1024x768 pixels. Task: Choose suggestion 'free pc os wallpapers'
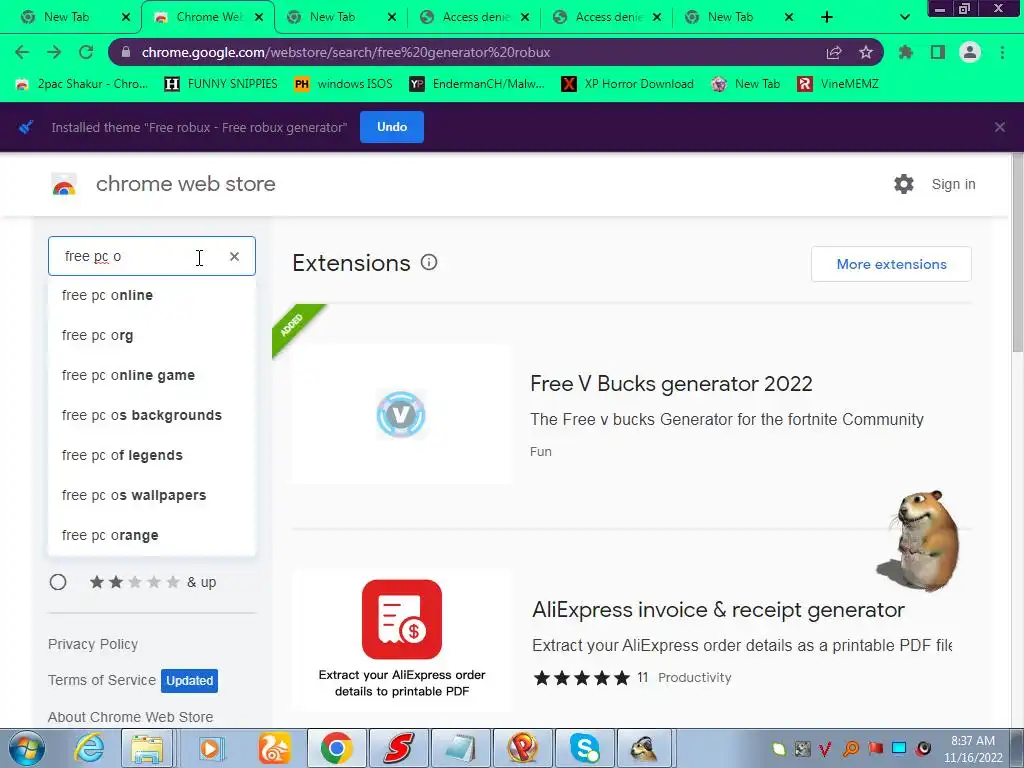[152, 495]
